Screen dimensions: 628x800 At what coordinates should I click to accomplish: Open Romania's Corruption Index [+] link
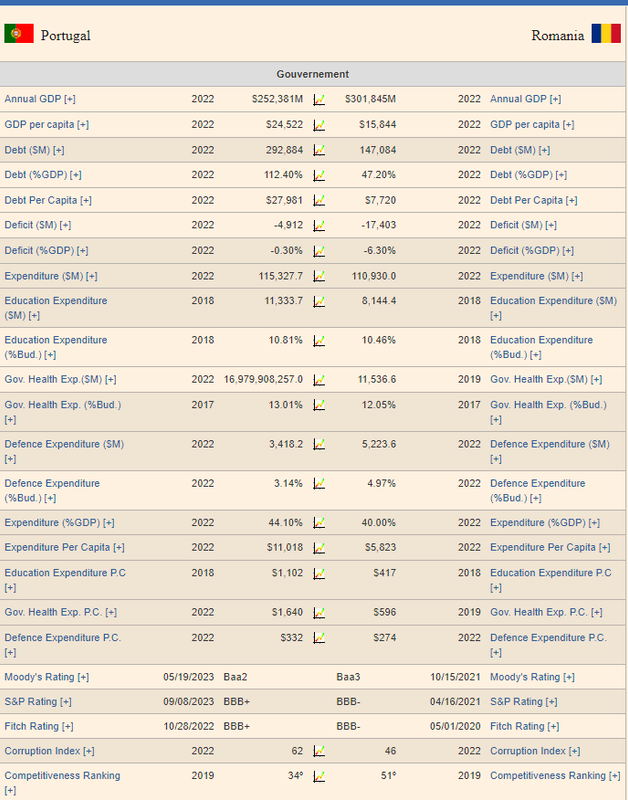535,751
